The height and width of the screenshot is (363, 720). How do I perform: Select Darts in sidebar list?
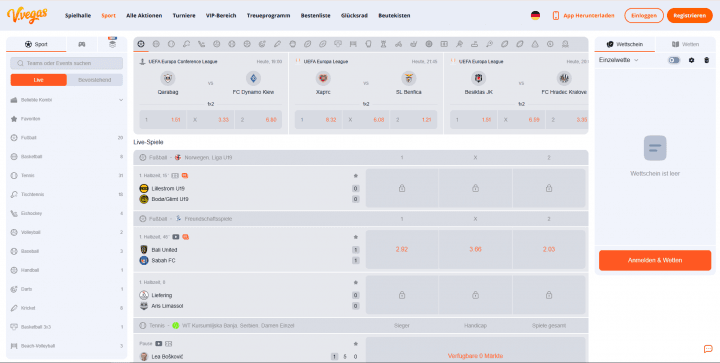[x=67, y=289]
